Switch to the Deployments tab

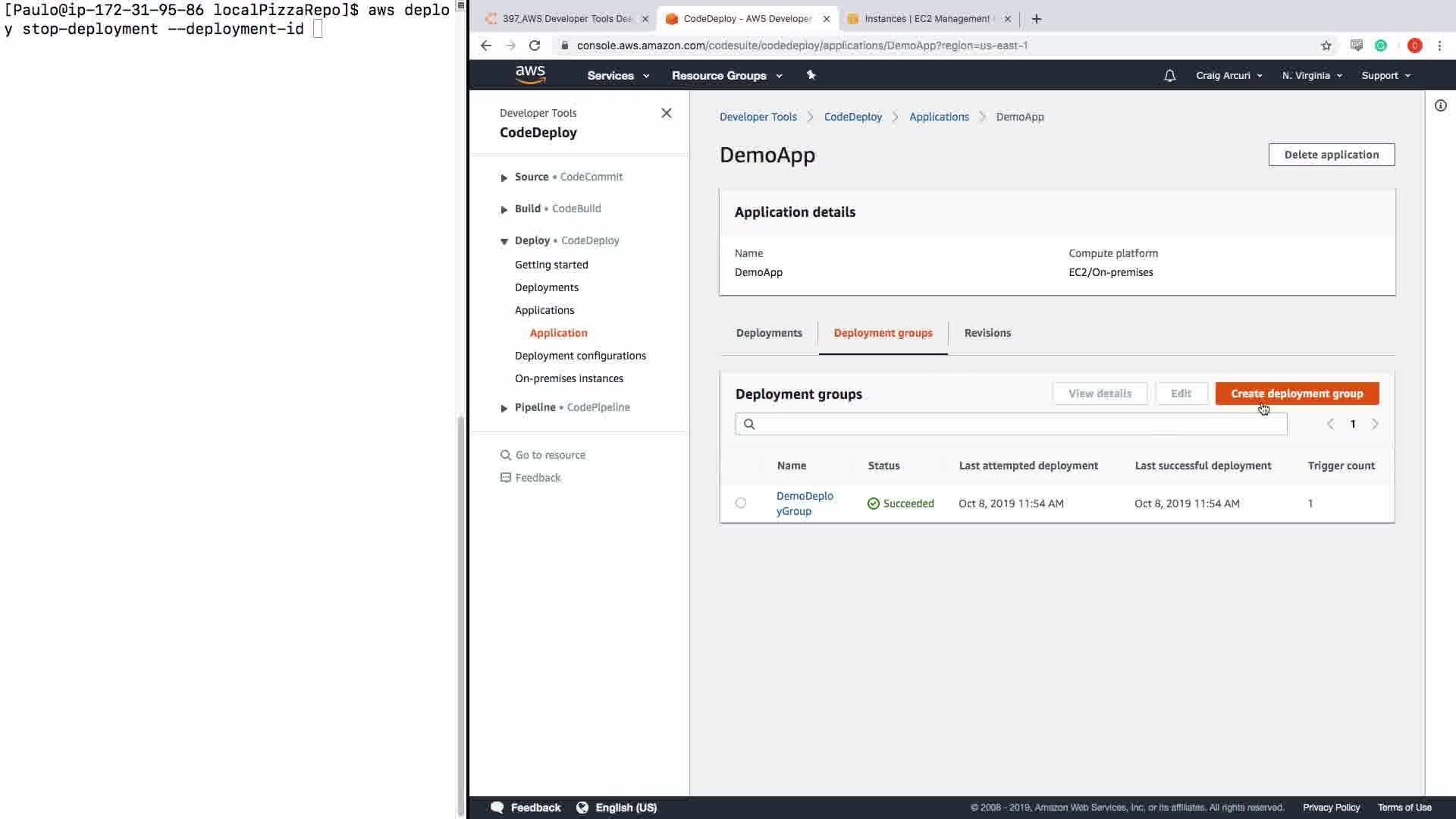coord(768,333)
